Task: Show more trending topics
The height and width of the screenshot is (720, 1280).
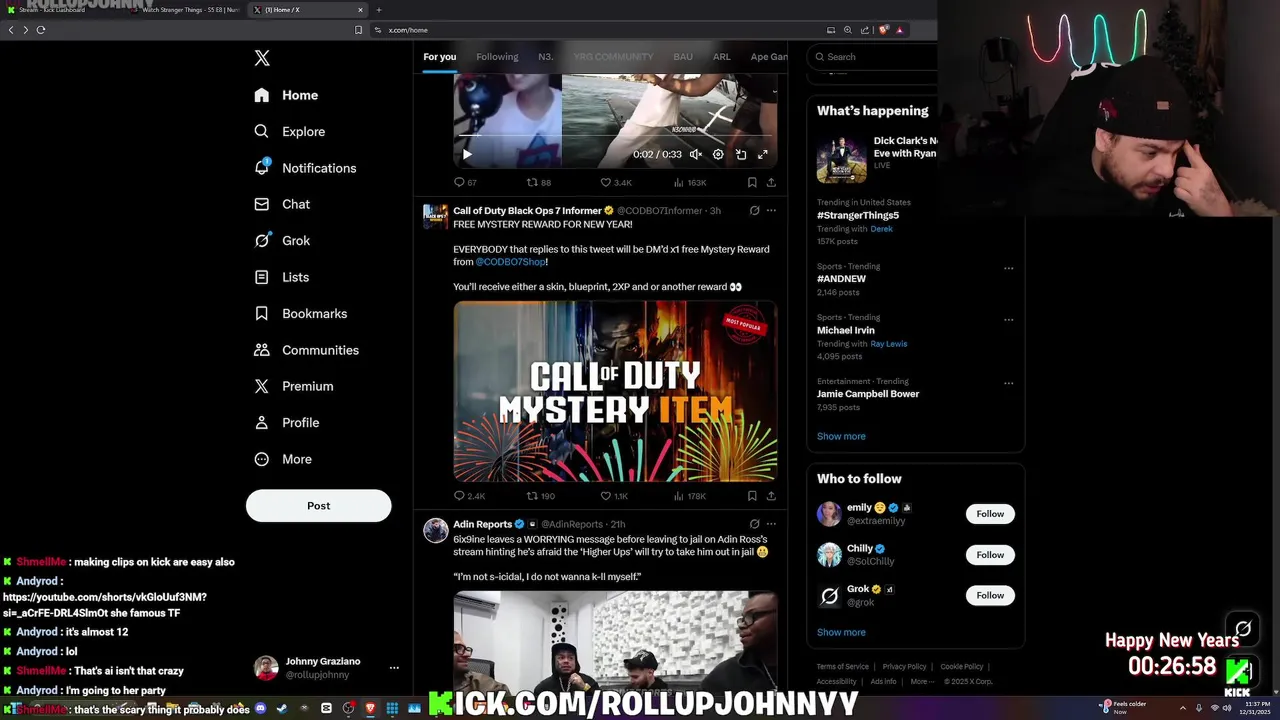Action: 841,436
